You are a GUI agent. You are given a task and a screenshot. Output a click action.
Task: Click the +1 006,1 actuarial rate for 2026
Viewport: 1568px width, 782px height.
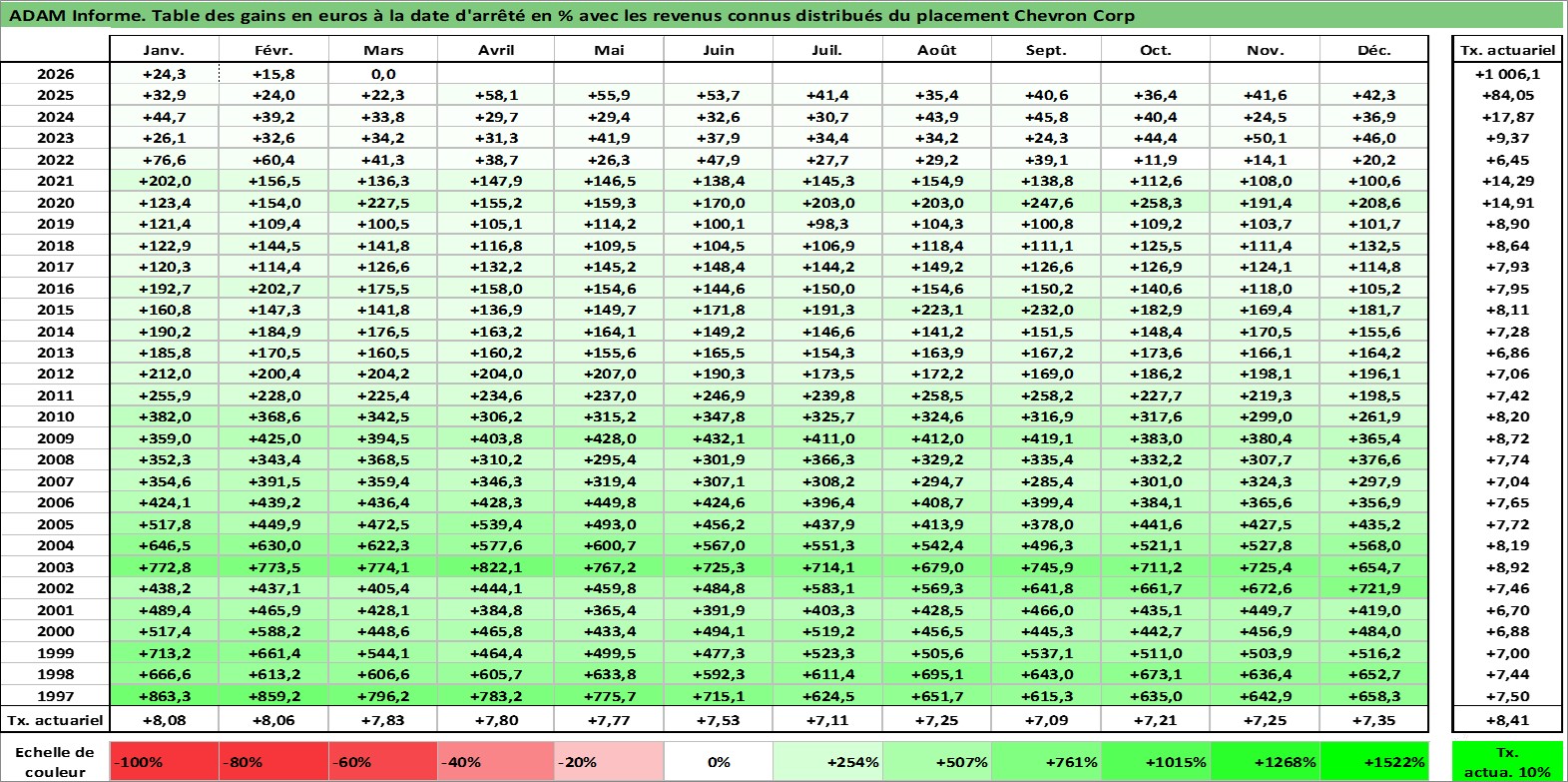(1507, 74)
